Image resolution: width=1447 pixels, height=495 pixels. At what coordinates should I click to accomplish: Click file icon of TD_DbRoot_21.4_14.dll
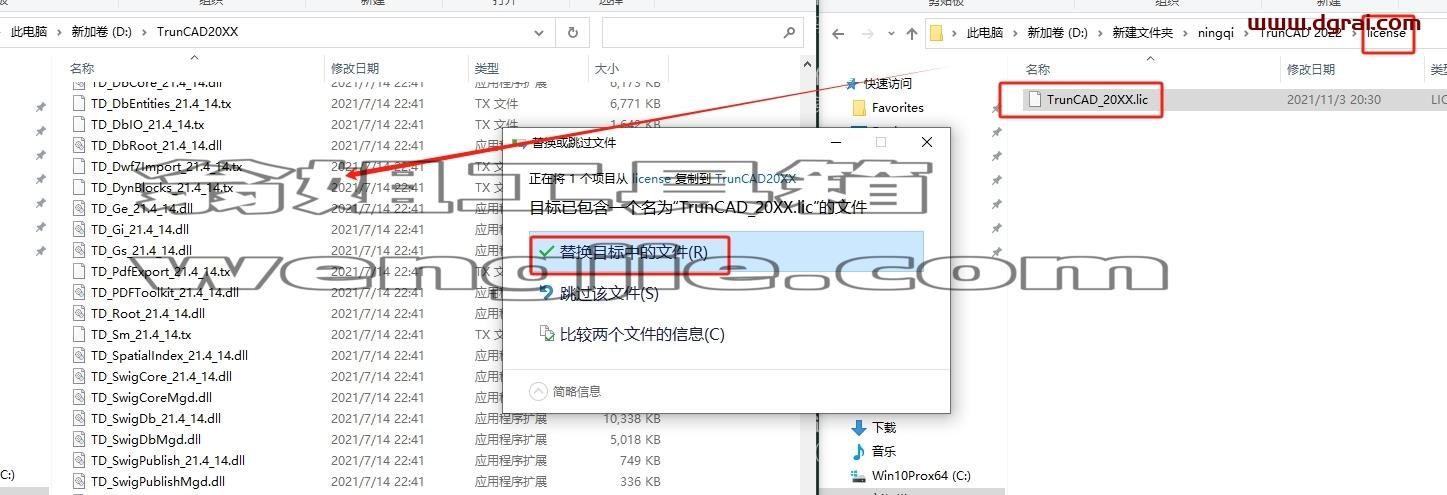pyautogui.click(x=80, y=145)
